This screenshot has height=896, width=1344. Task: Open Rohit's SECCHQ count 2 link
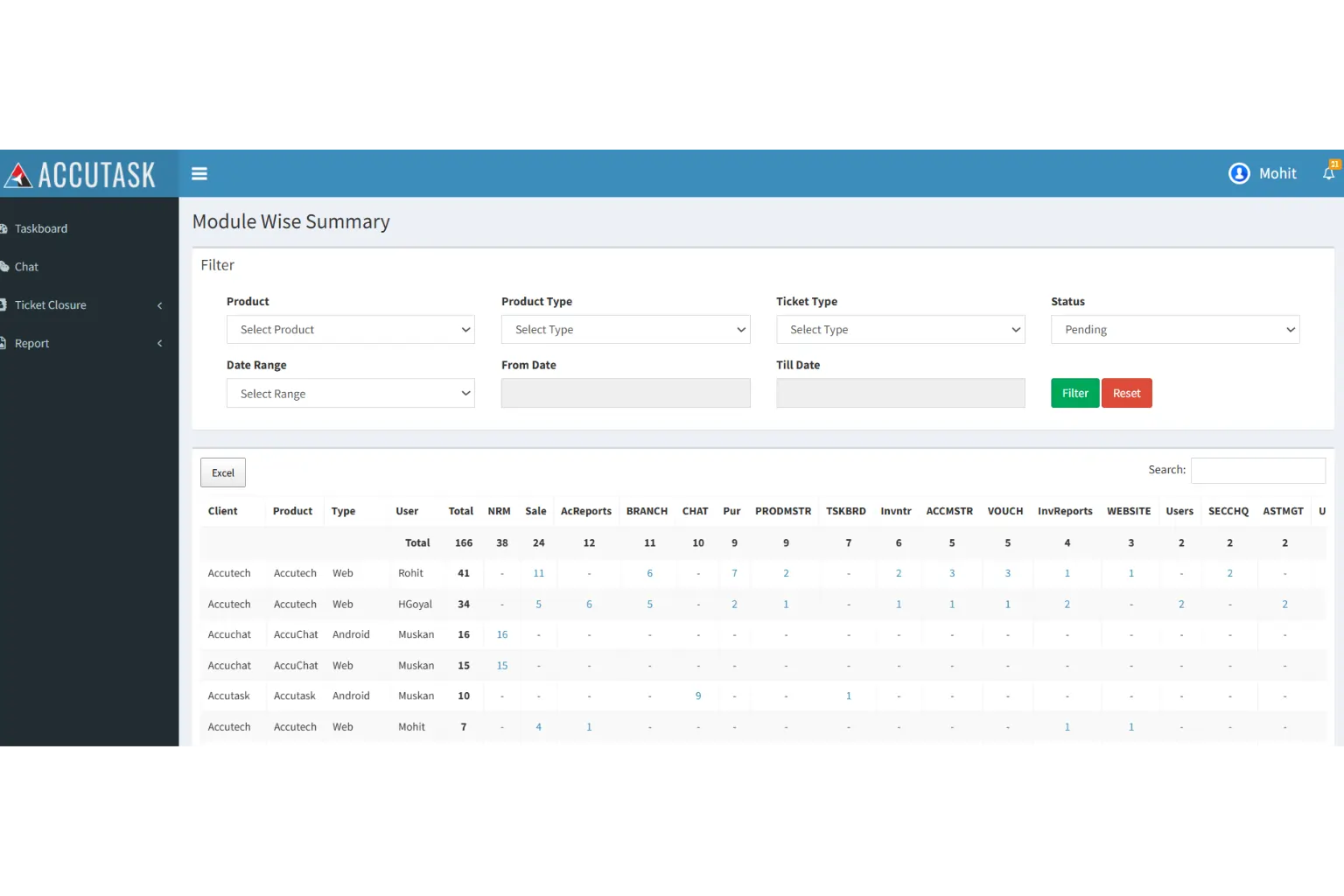[x=1229, y=573]
